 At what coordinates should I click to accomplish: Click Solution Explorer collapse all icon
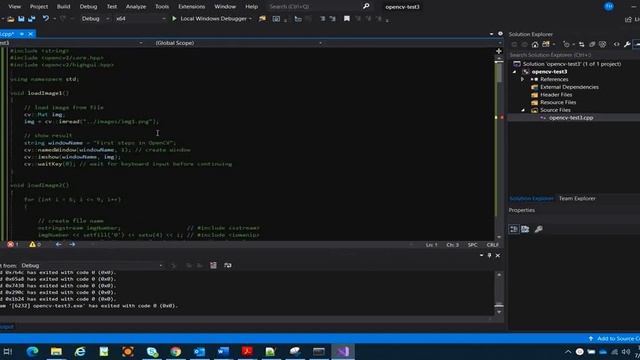(x=592, y=44)
